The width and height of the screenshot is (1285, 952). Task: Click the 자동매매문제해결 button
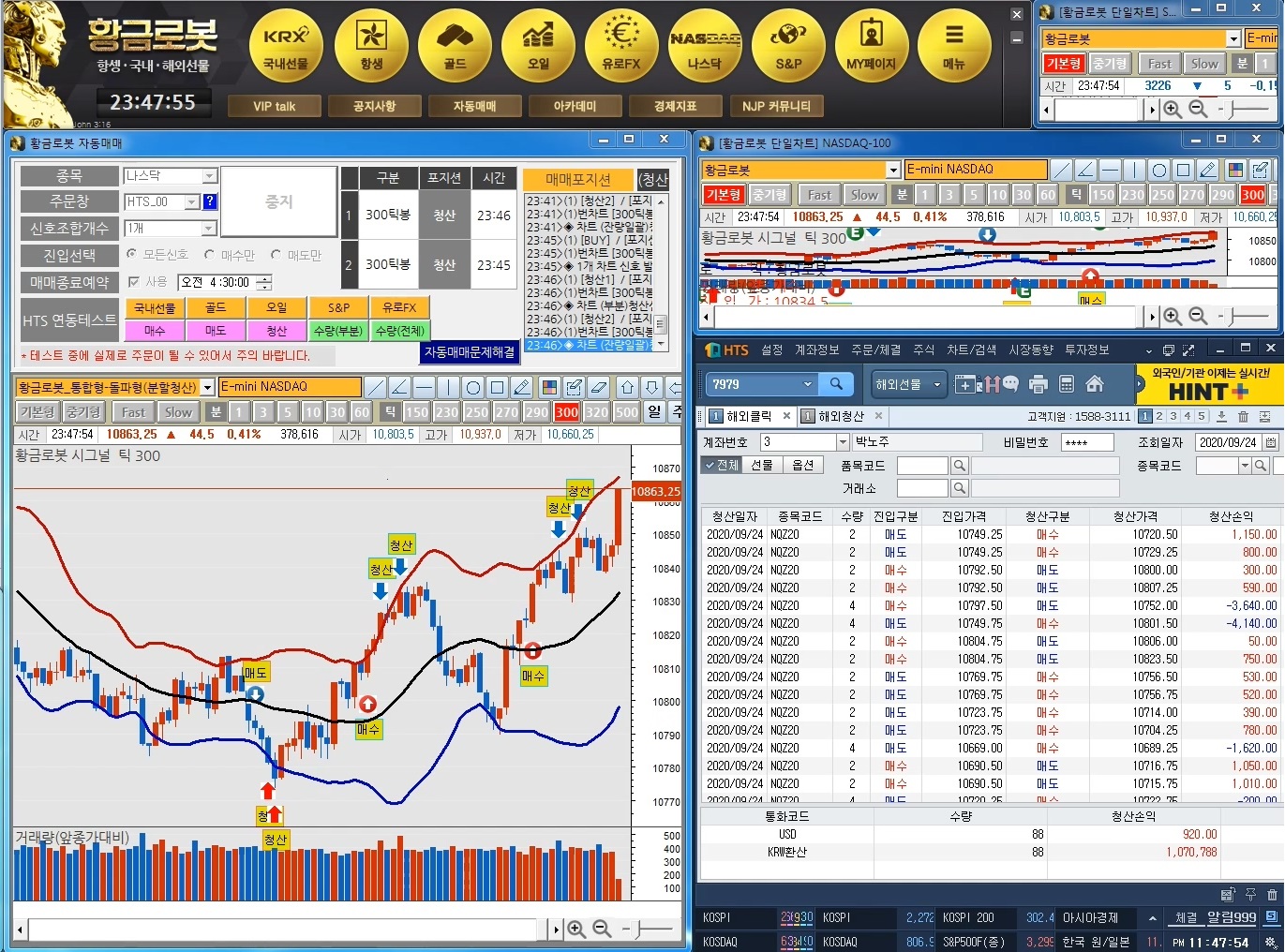470,352
